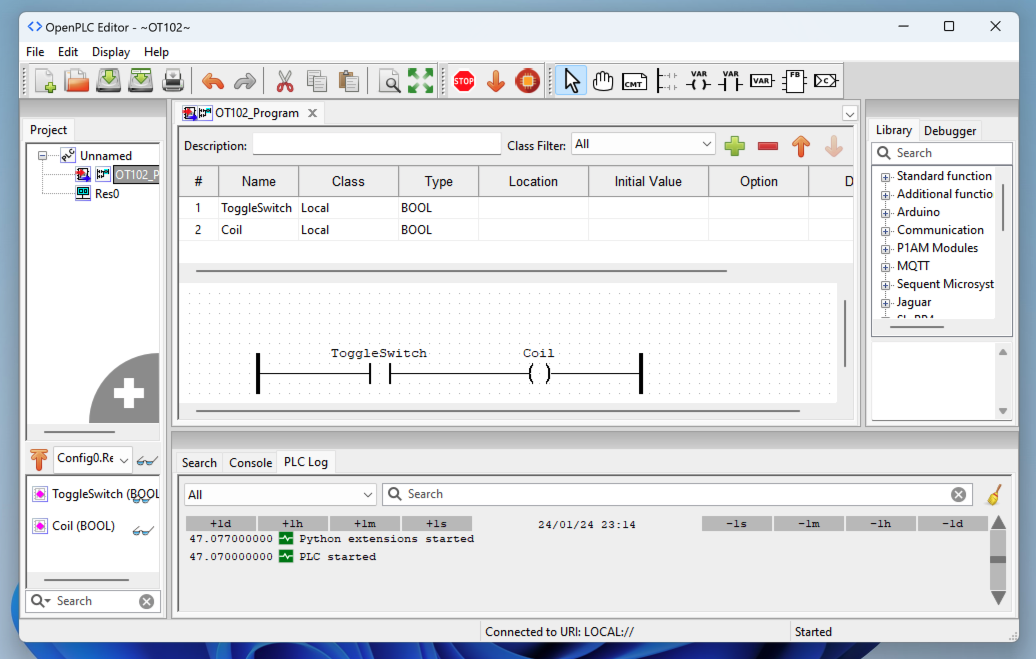Open the Help menu
Screen dimensions: 1036x659
point(156,52)
